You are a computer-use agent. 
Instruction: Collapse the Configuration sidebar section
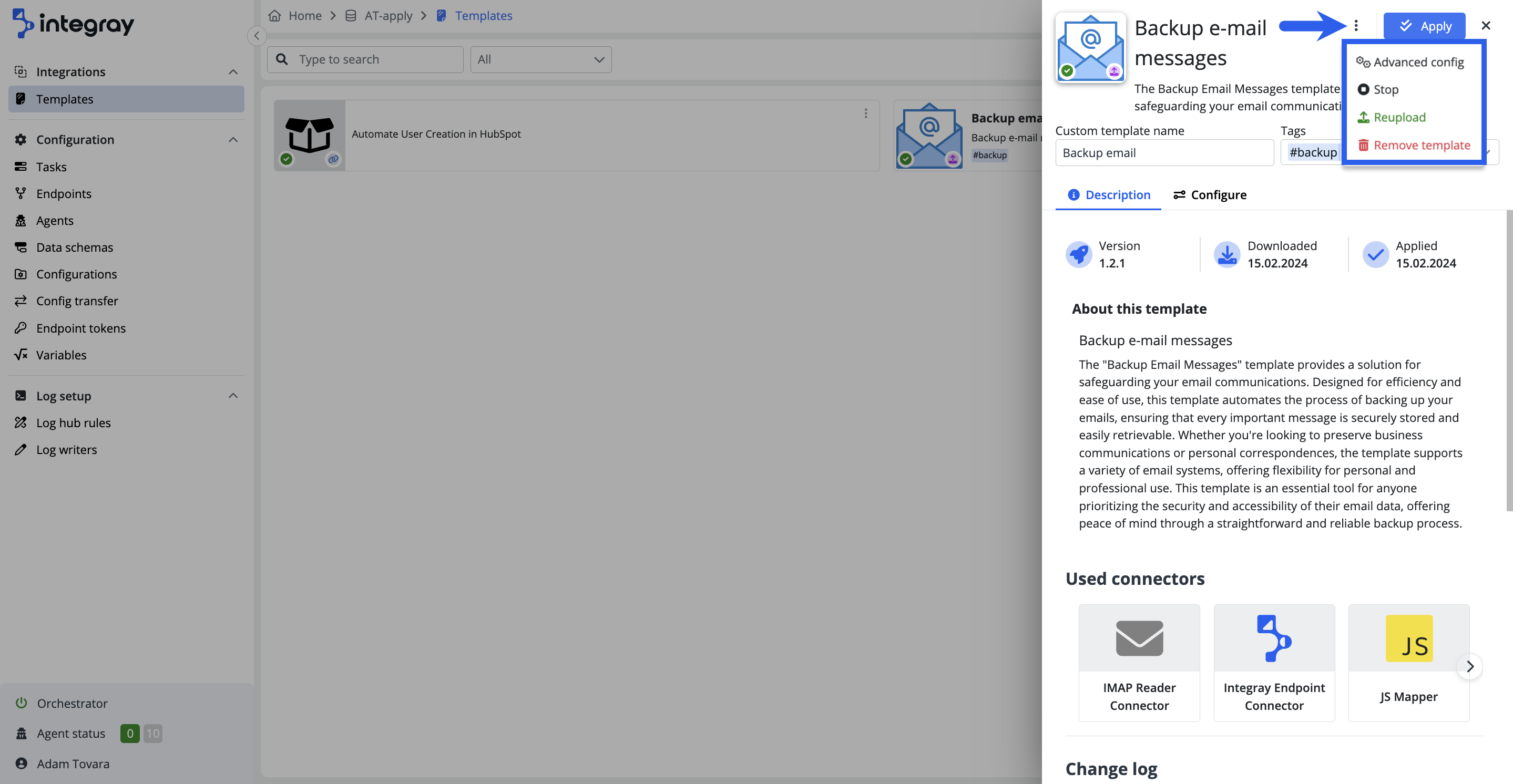pyautogui.click(x=232, y=140)
